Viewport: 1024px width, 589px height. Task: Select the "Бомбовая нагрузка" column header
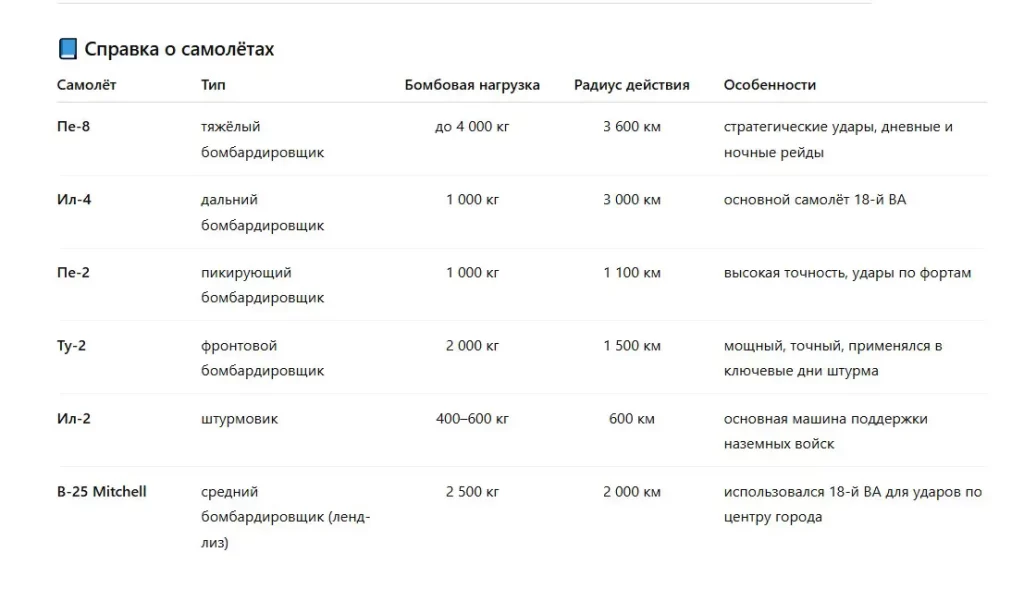(472, 85)
